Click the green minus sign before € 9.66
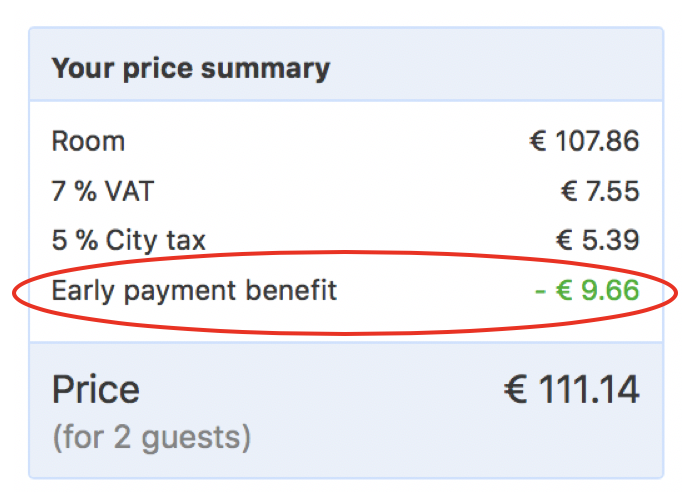Viewport: 688px width, 498px height. [x=540, y=292]
